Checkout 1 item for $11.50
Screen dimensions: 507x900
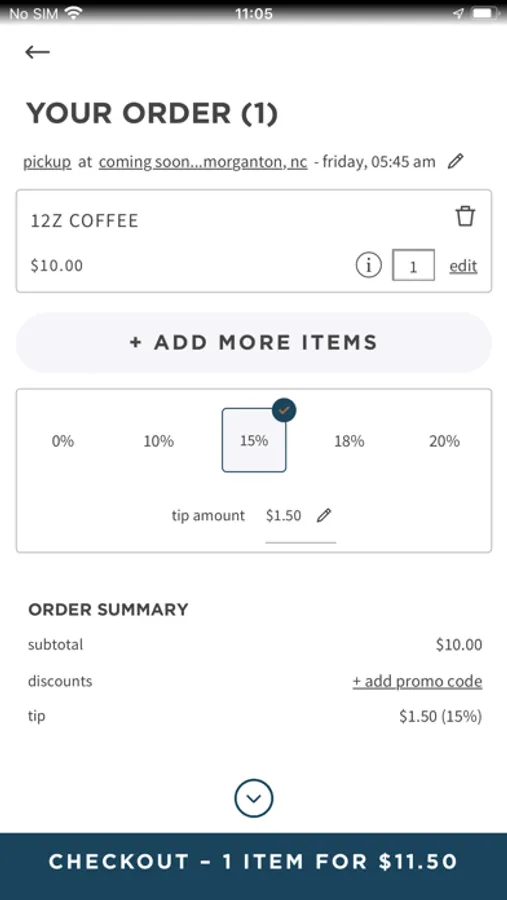pyautogui.click(x=254, y=862)
